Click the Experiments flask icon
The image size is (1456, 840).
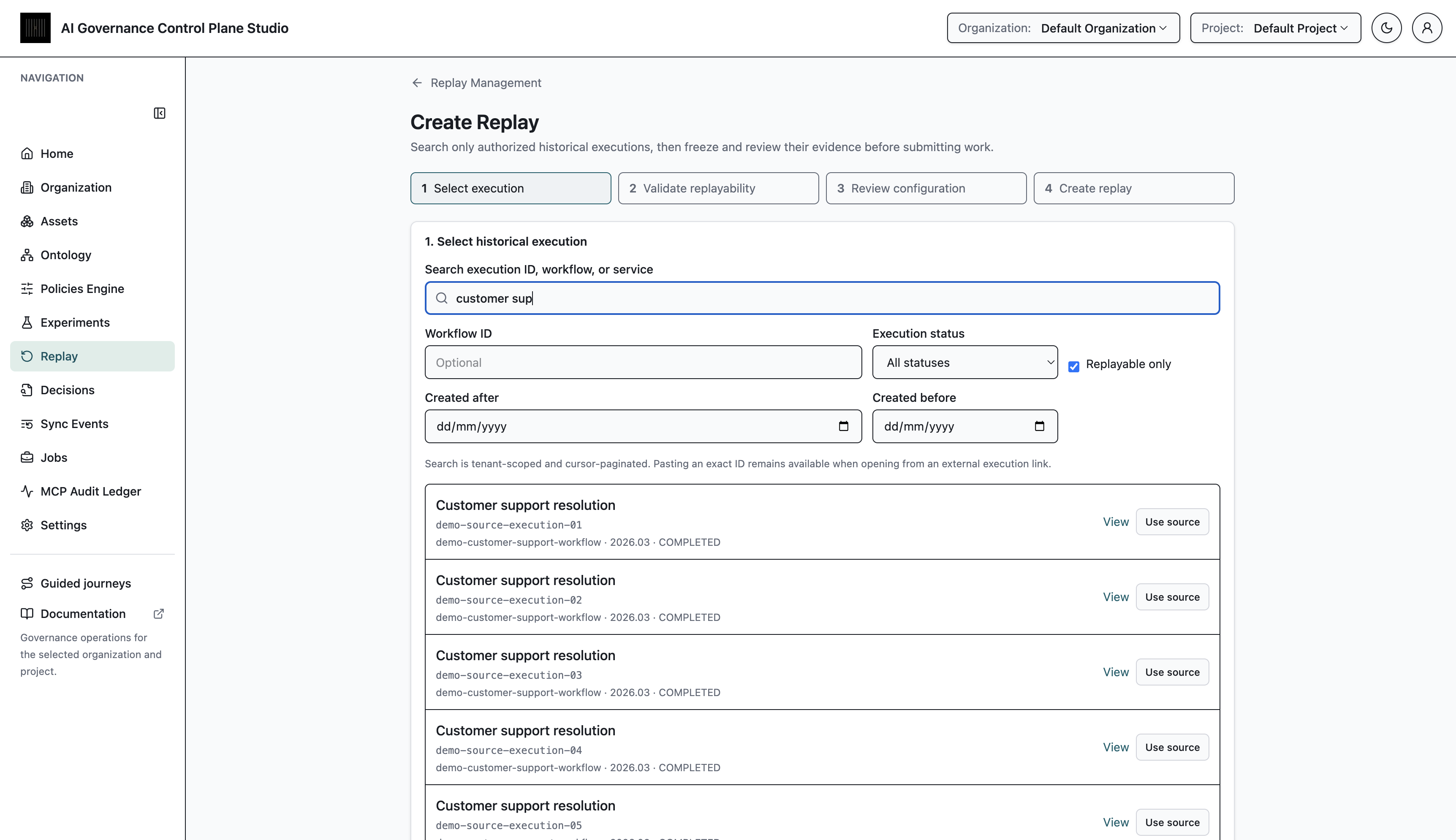point(27,322)
